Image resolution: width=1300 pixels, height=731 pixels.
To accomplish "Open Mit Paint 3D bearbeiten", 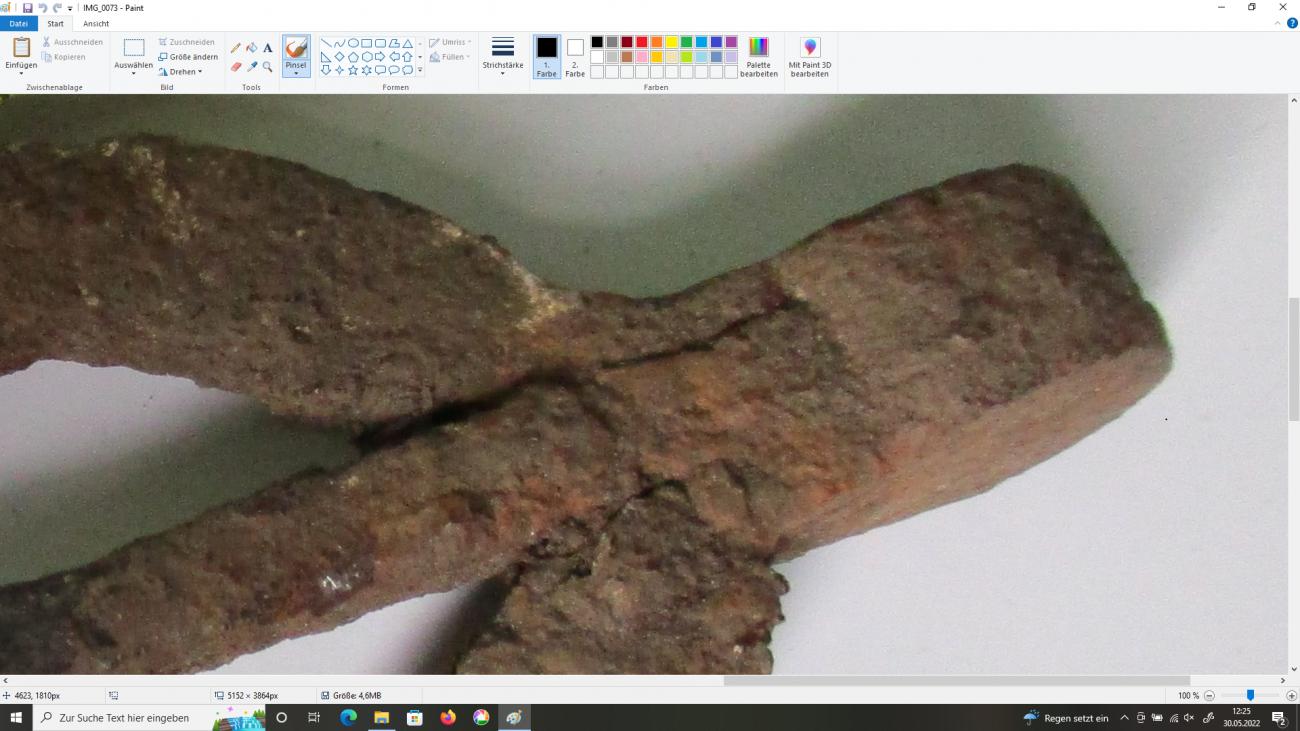I will pos(809,58).
